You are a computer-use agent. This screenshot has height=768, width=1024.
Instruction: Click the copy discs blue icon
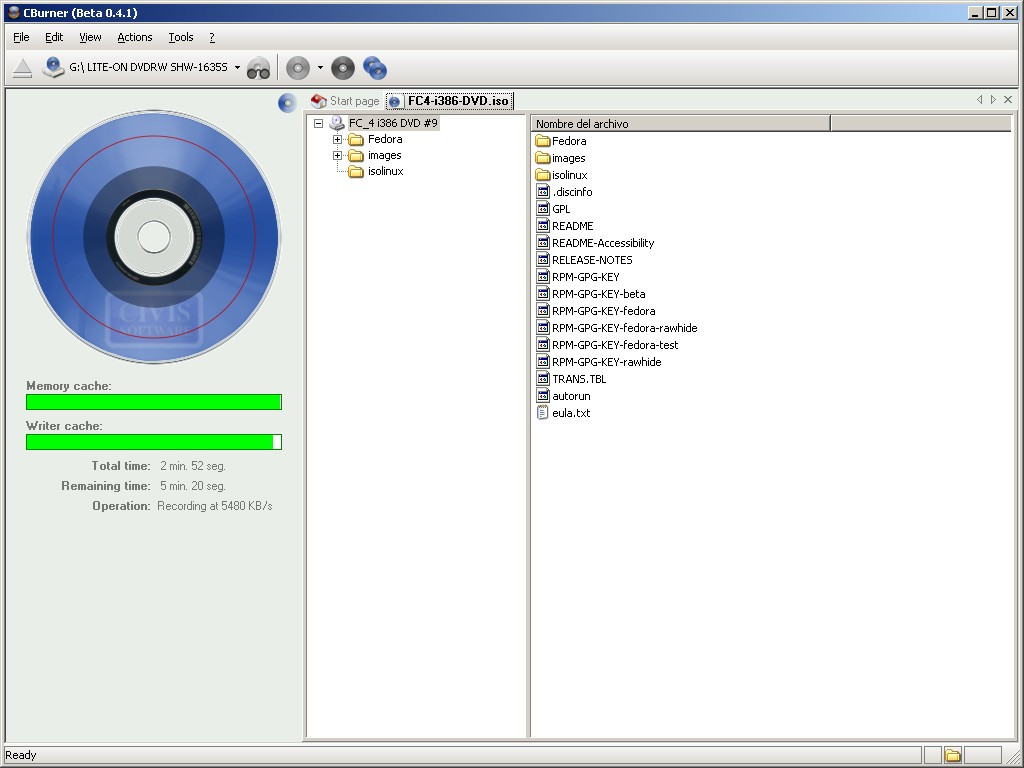pyautogui.click(x=375, y=68)
